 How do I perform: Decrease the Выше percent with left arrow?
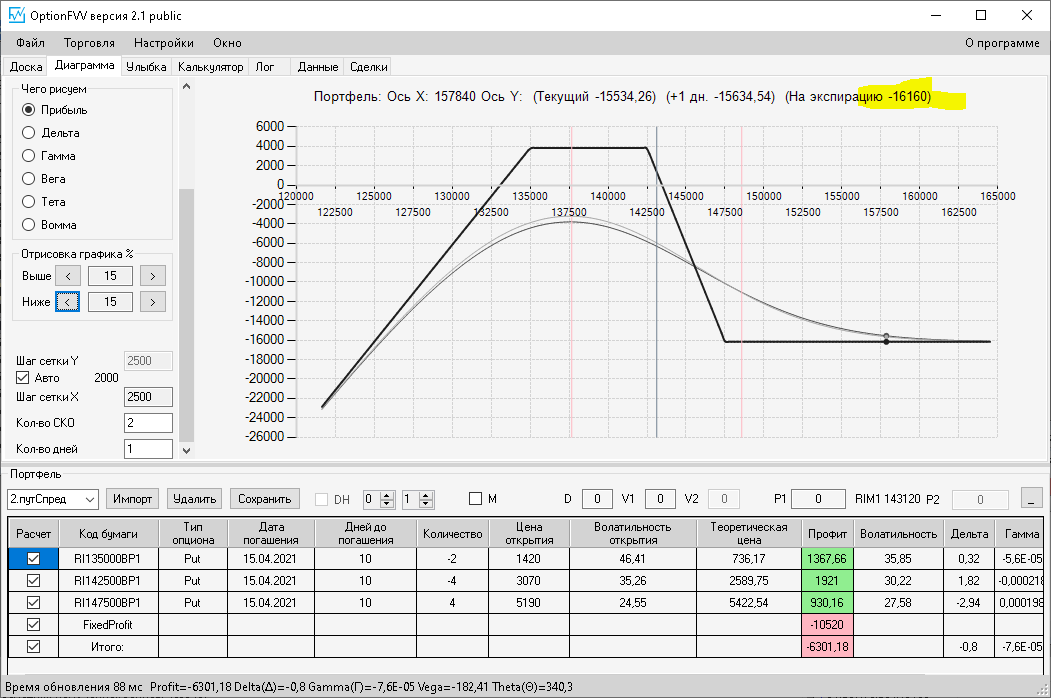pyautogui.click(x=68, y=276)
